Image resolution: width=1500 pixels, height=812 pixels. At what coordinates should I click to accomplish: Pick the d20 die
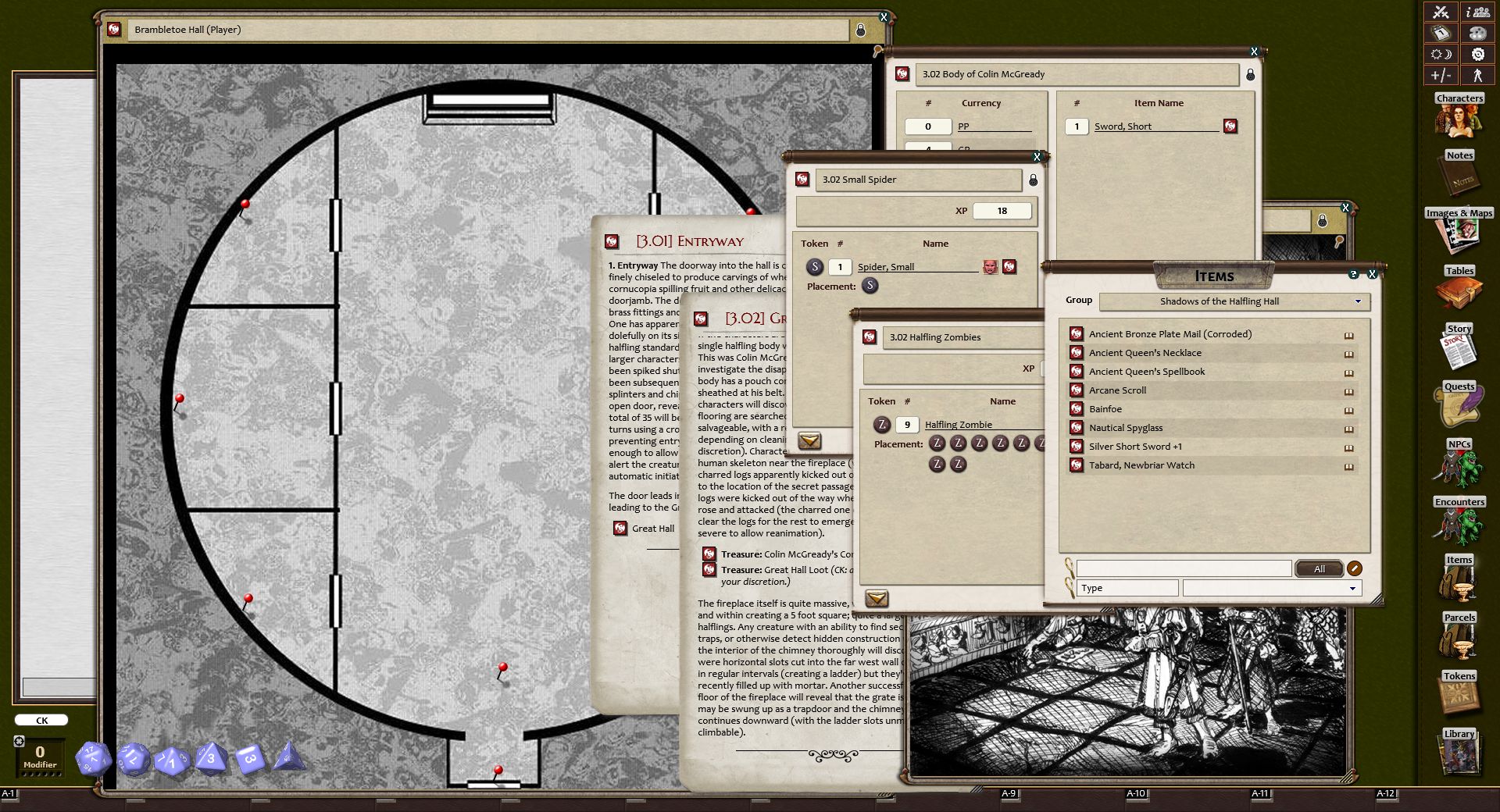(93, 758)
